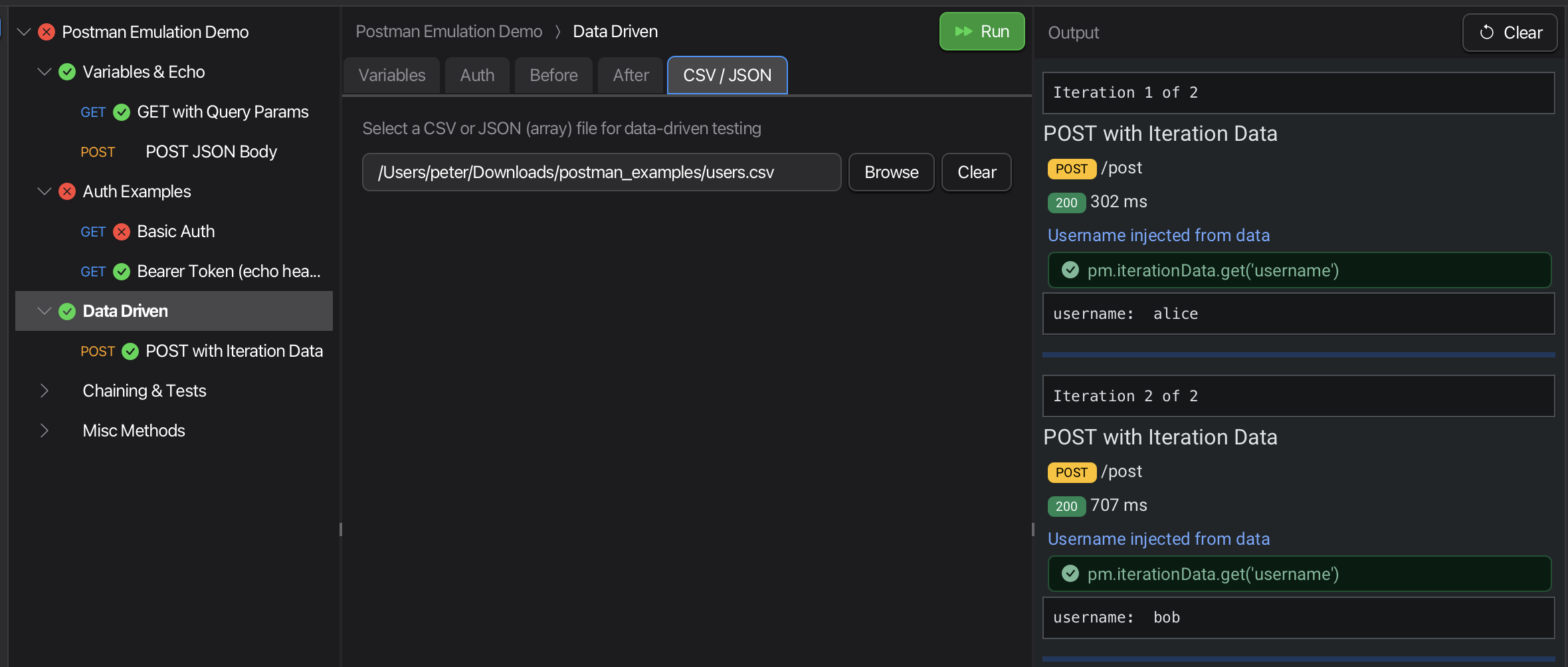Click the green checkmark in the pm.iterationData test result
The width and height of the screenshot is (1568, 667).
click(x=1071, y=270)
